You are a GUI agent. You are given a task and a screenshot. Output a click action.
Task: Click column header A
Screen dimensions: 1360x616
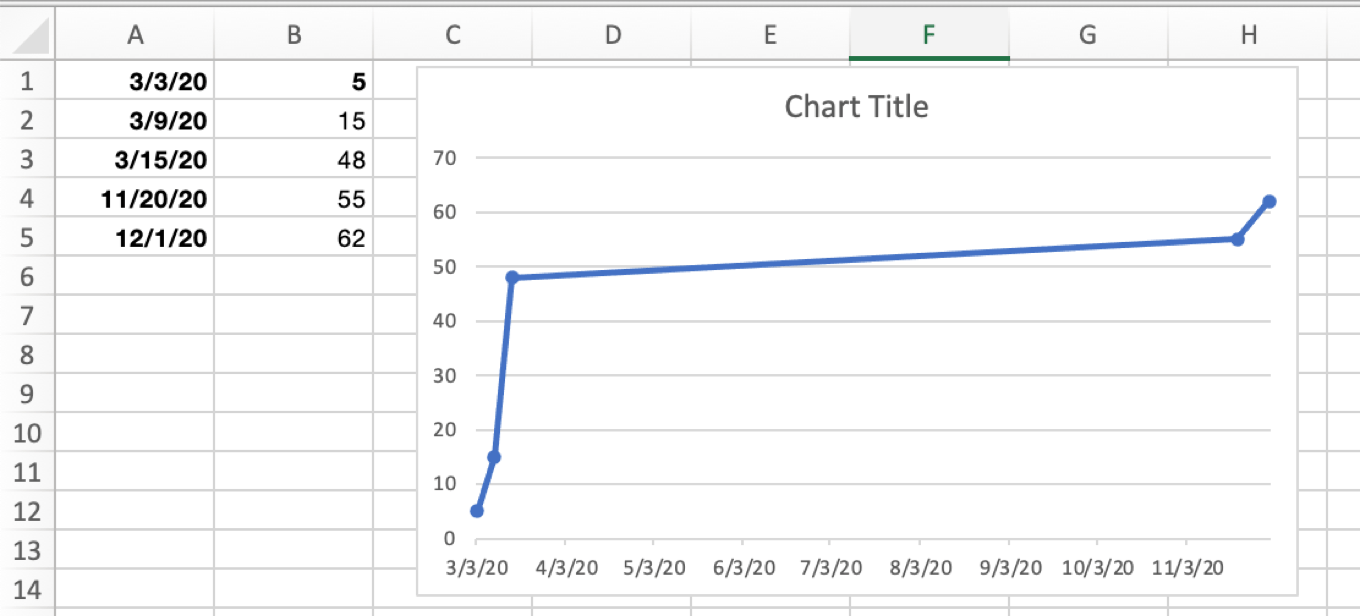tap(136, 34)
